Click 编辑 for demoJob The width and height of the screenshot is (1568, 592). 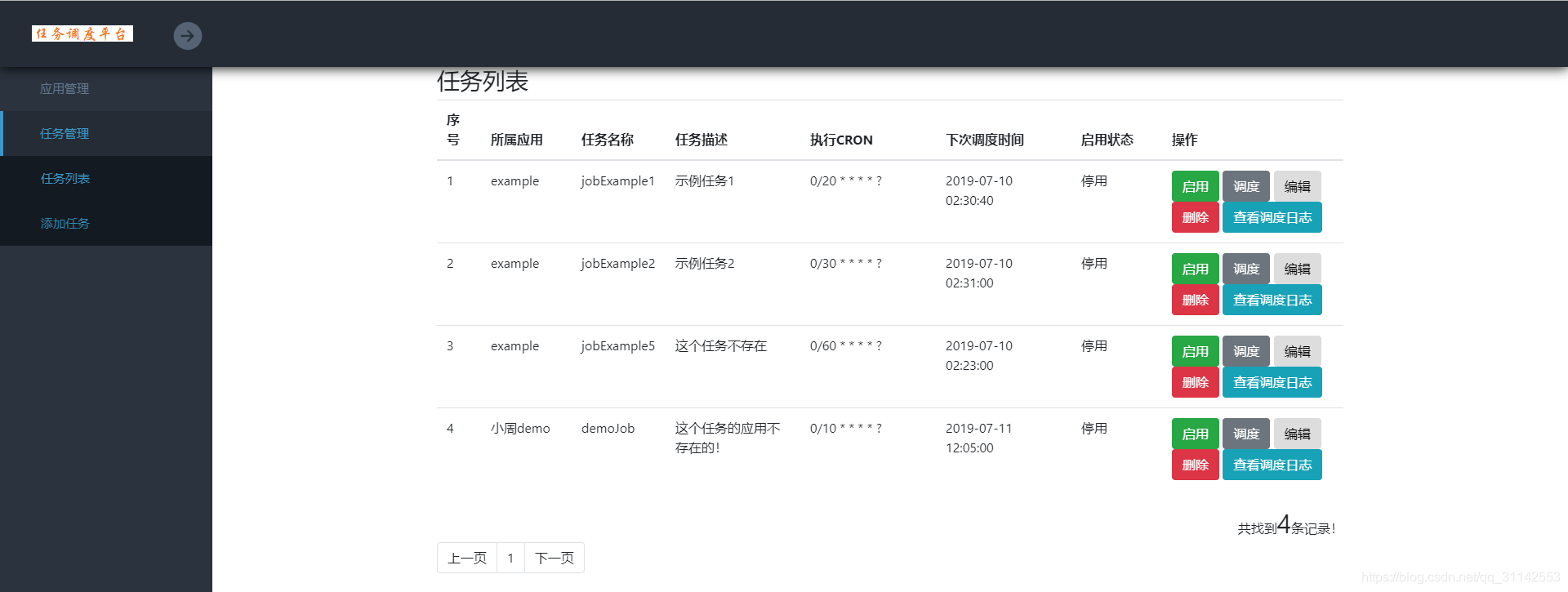coord(1297,434)
